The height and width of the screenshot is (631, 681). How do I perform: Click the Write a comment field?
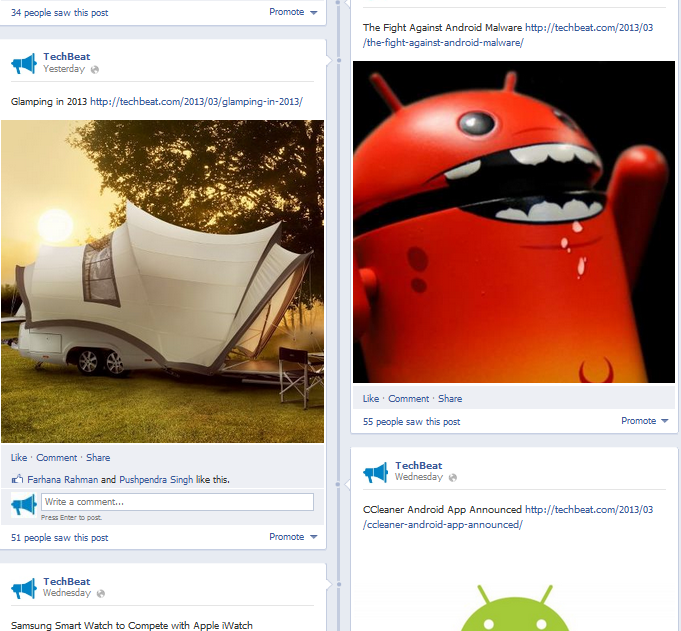177,502
